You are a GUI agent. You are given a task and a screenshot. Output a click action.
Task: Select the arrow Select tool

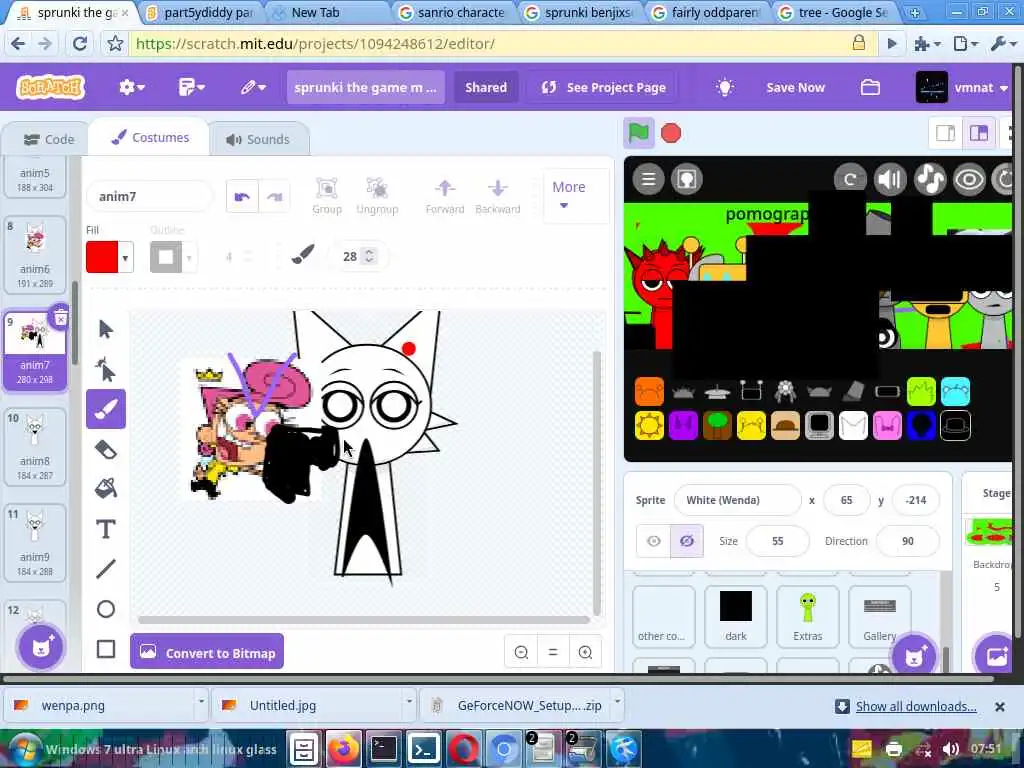(106, 329)
